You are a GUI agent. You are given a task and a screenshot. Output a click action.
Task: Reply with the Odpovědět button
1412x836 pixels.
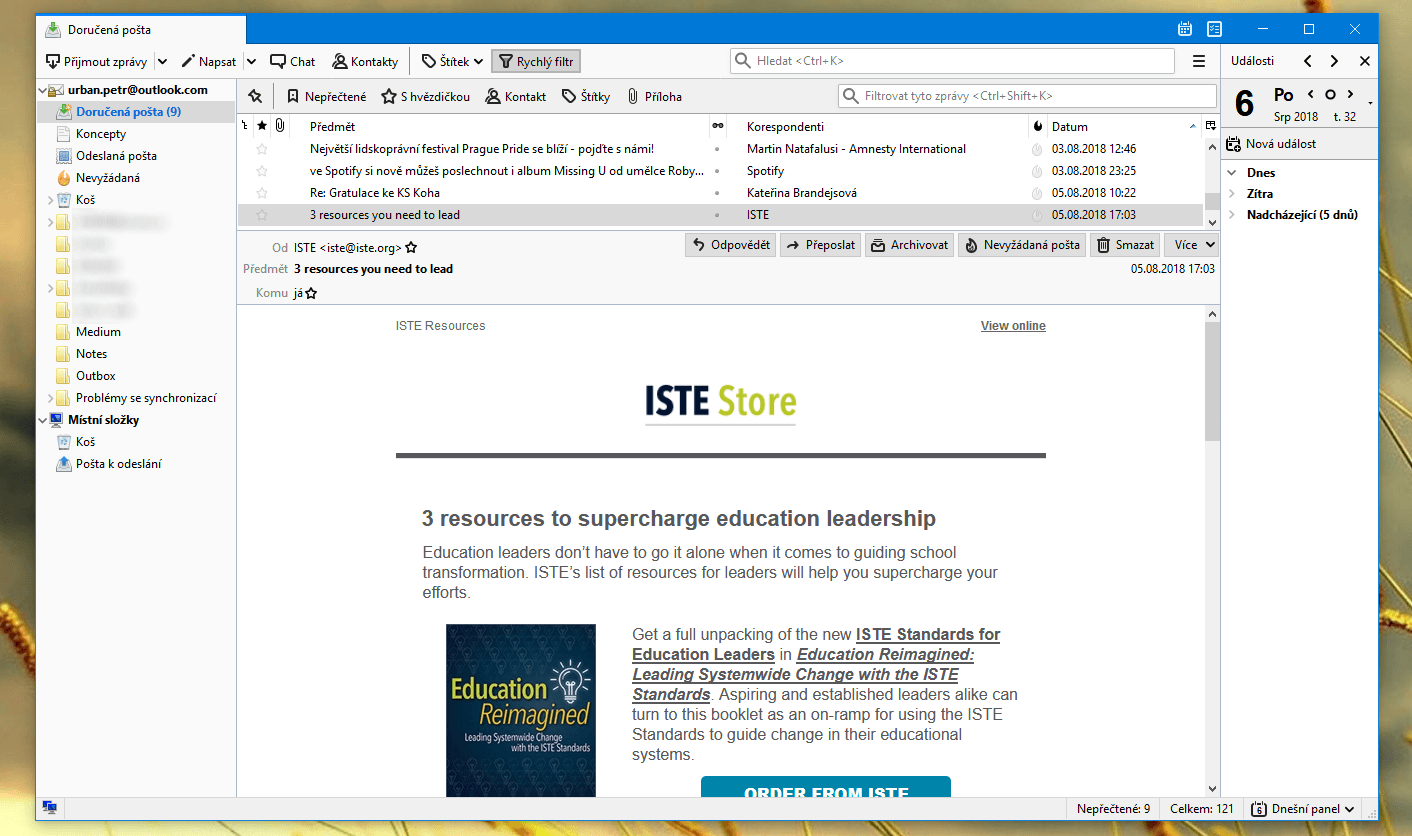tap(730, 245)
